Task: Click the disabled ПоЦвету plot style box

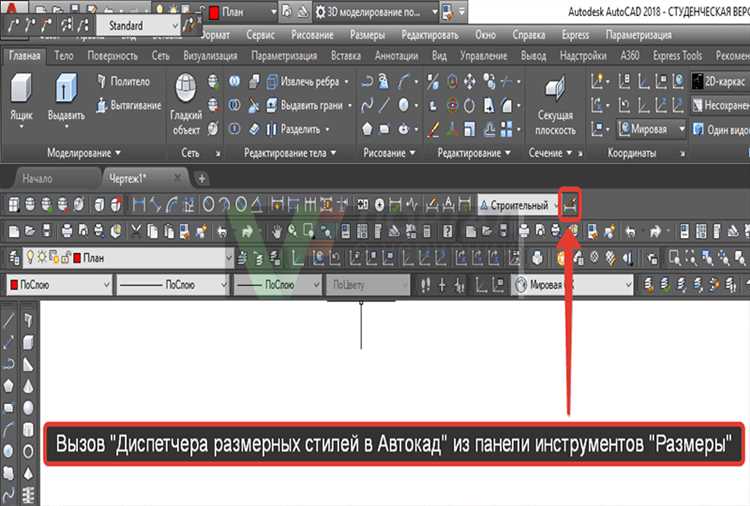Action: [367, 285]
